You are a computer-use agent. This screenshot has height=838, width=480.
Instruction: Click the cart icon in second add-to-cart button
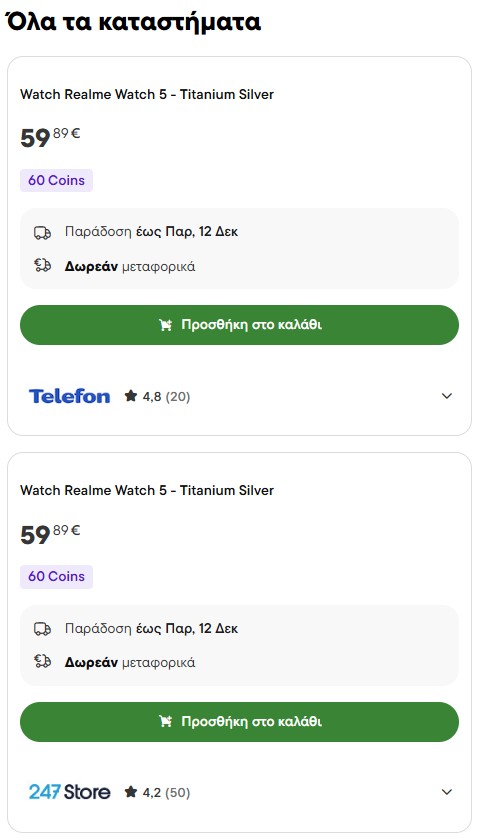click(166, 721)
